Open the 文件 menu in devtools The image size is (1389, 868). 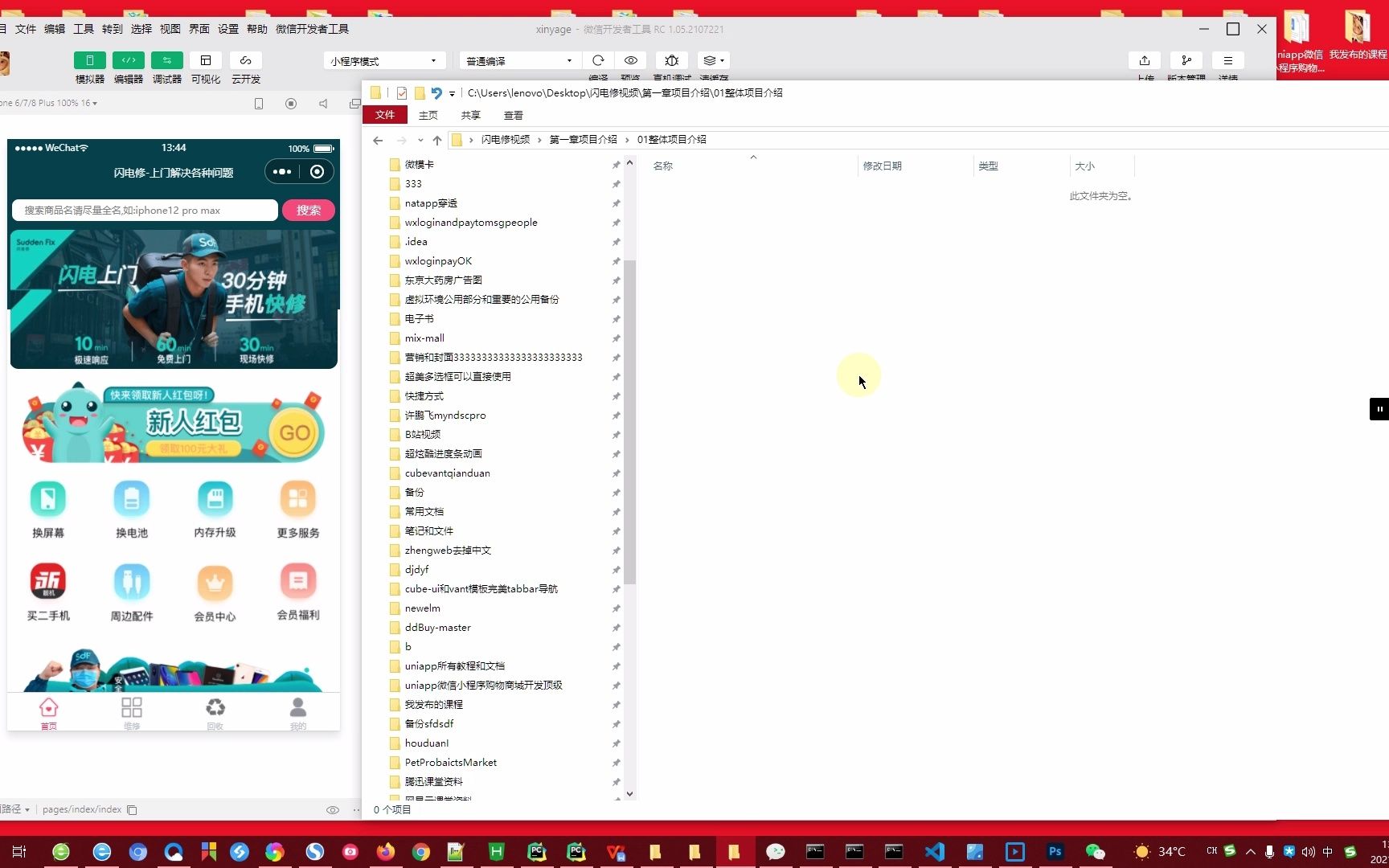(x=26, y=29)
